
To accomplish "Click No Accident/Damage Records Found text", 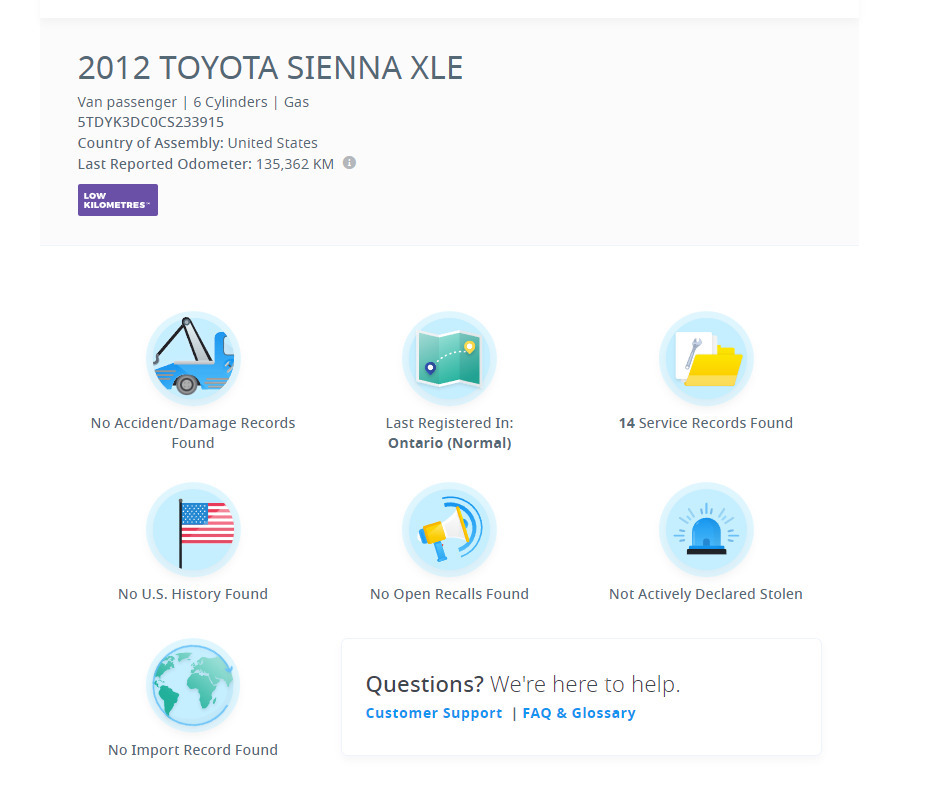I will coord(193,432).
